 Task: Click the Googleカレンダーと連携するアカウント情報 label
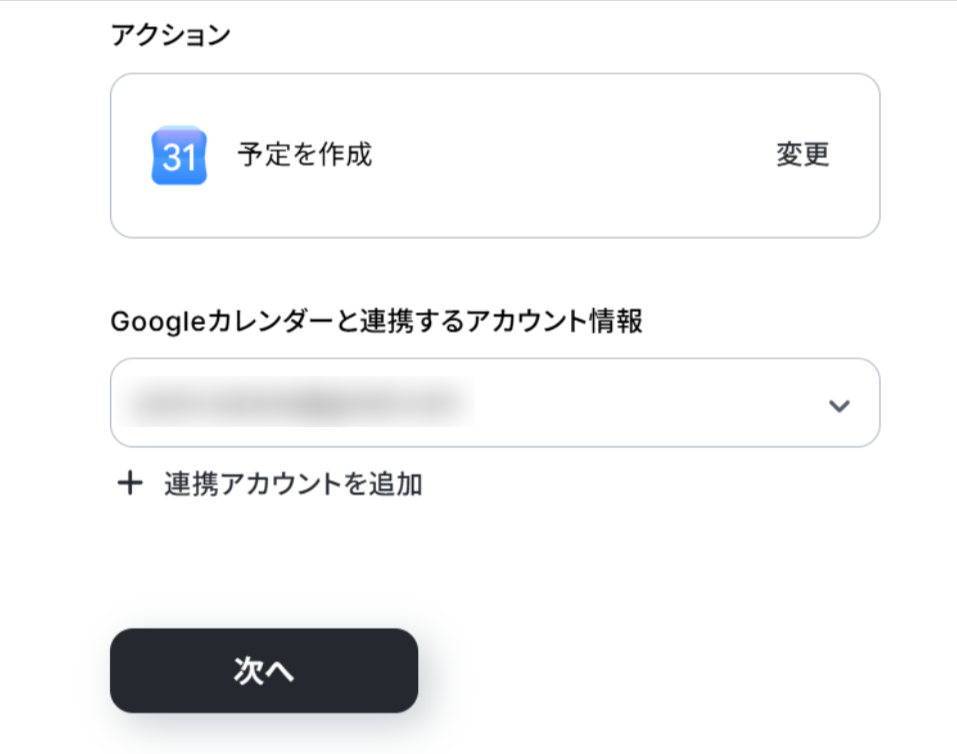pyautogui.click(x=377, y=321)
